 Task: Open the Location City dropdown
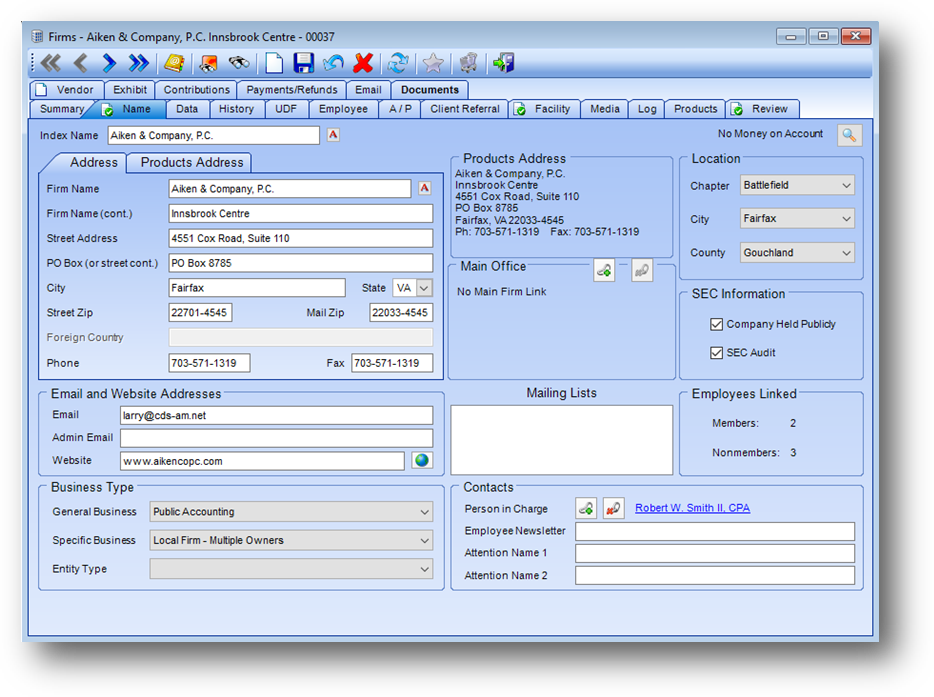[846, 219]
